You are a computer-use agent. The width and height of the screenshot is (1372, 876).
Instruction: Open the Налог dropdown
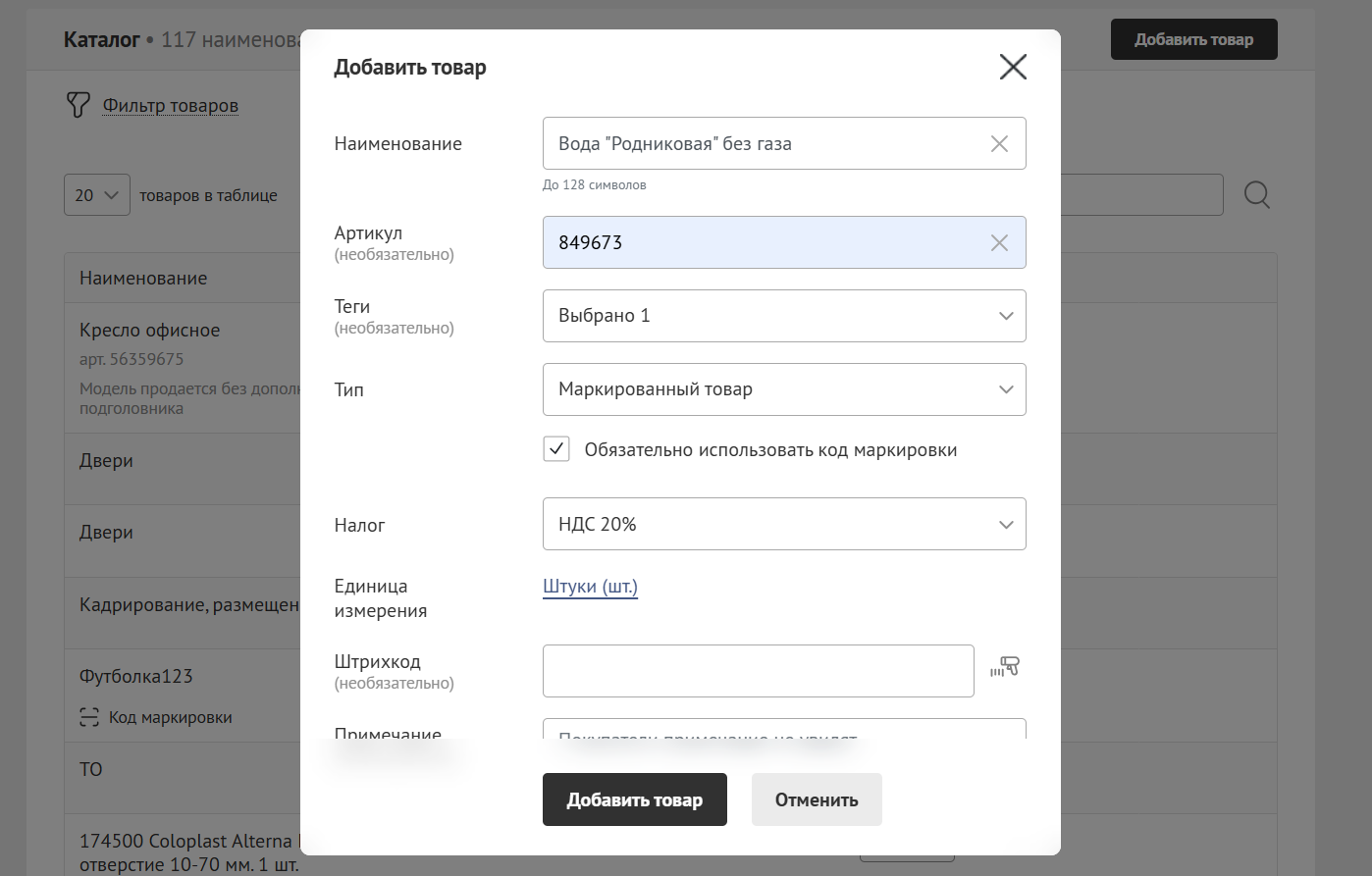(x=783, y=525)
